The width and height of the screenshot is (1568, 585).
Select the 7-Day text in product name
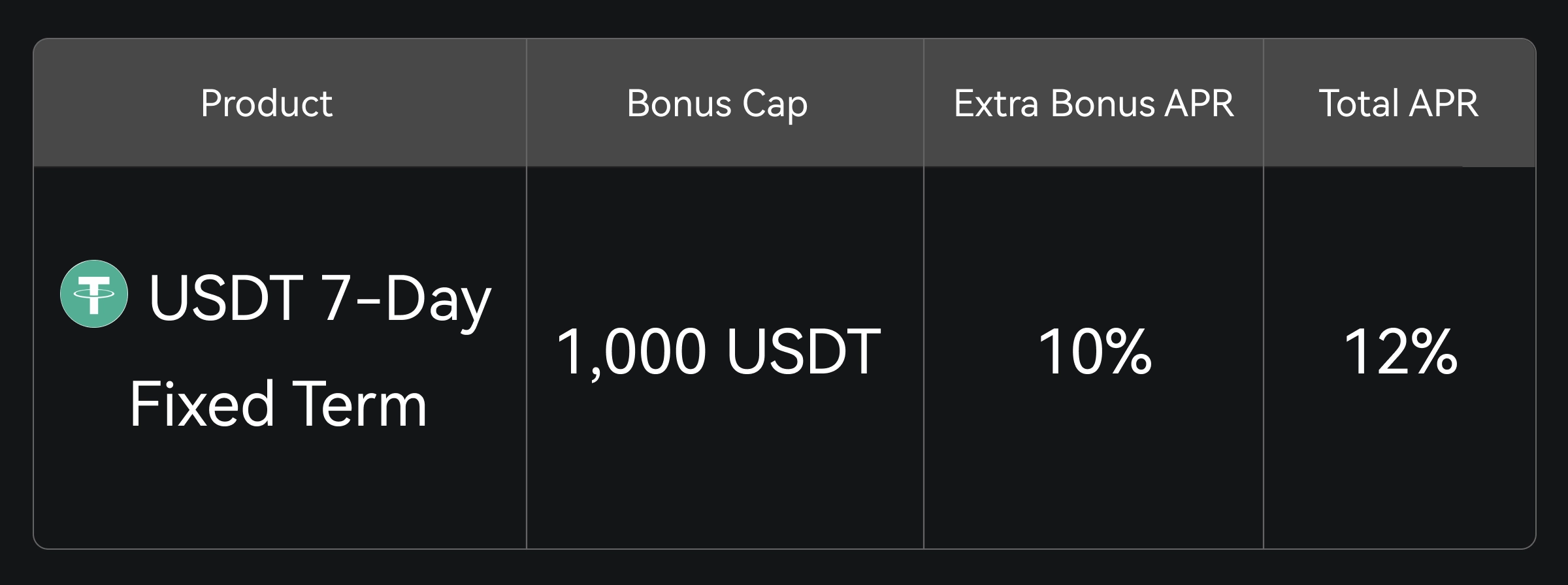coord(406,298)
